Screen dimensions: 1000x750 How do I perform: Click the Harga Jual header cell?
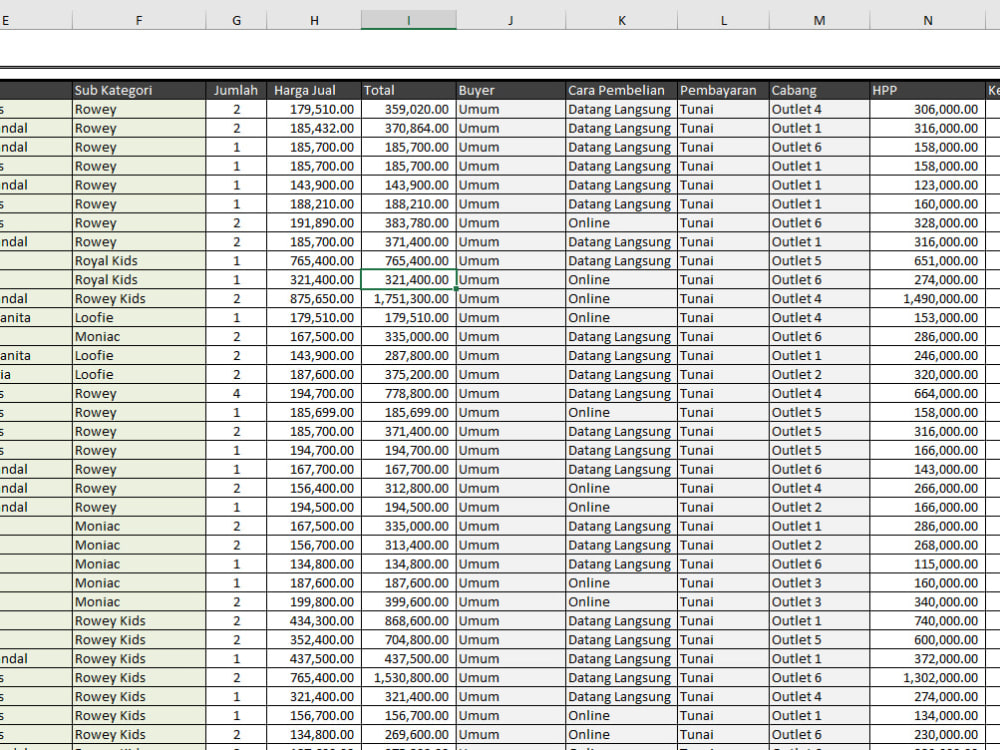(x=314, y=91)
